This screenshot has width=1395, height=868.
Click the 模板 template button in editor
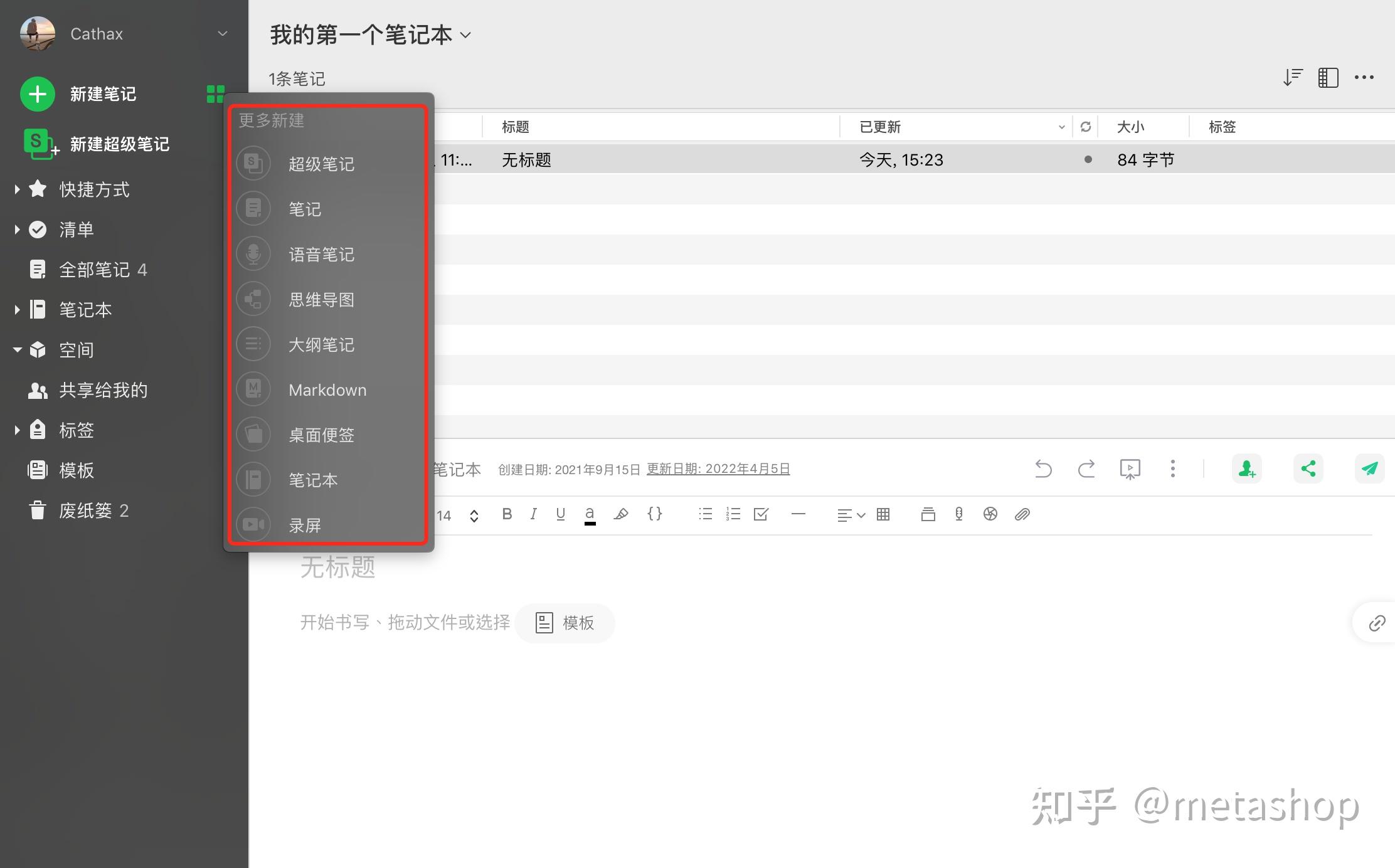tap(565, 623)
